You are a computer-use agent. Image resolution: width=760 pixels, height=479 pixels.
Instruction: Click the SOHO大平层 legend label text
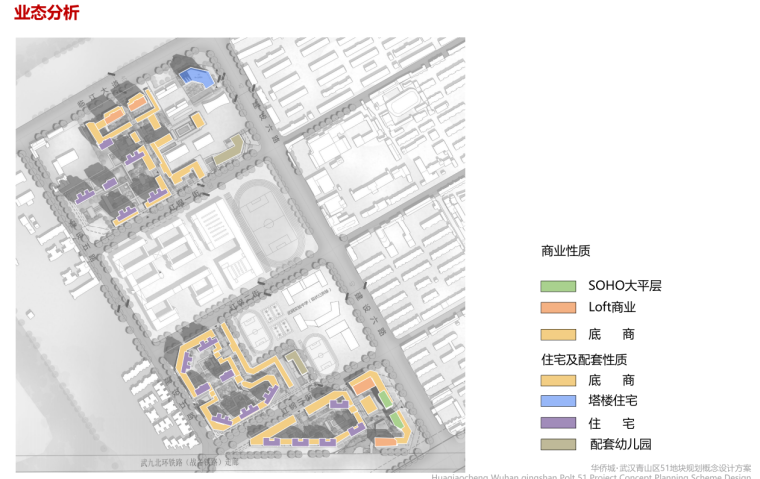click(x=624, y=286)
